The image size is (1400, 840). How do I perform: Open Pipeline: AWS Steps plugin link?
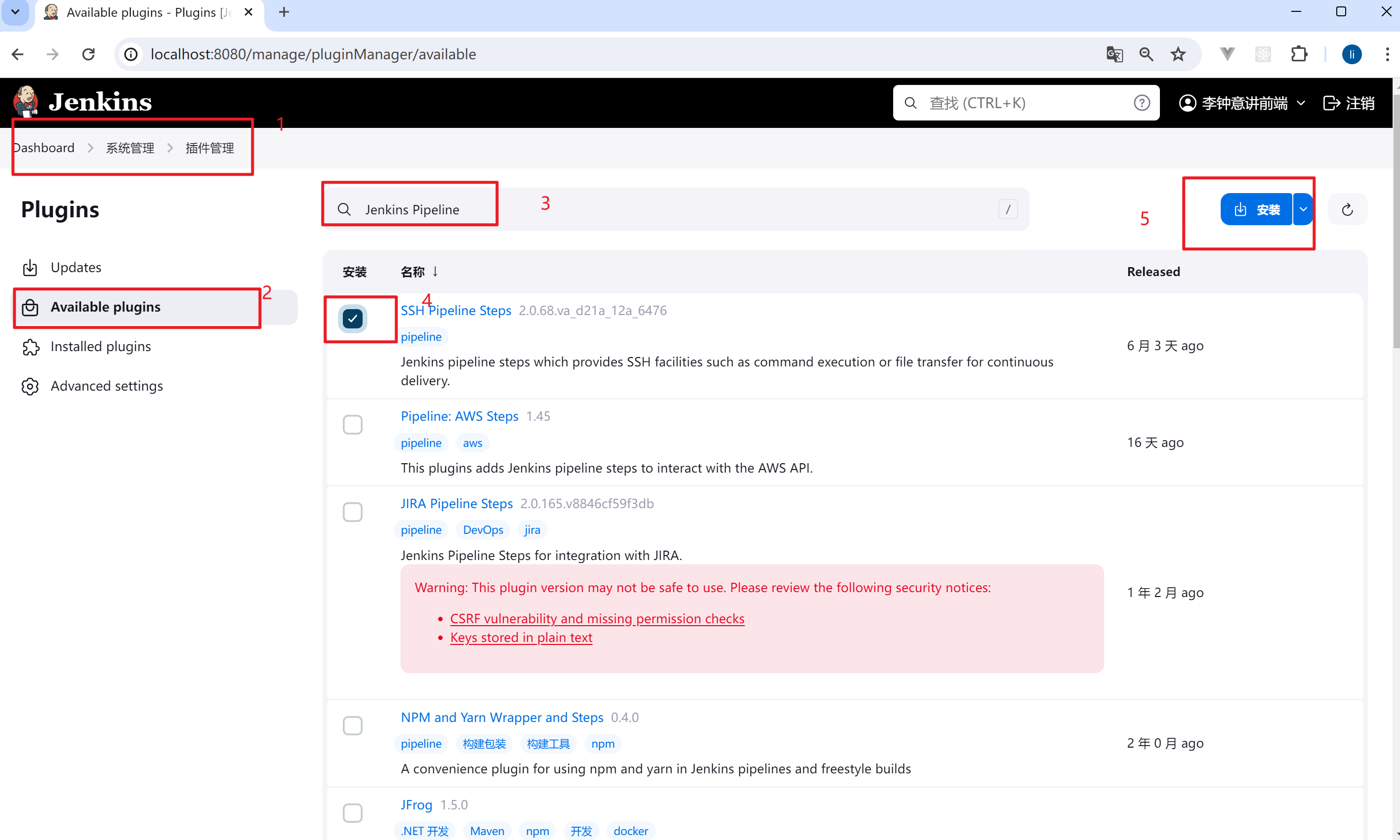[459, 416]
